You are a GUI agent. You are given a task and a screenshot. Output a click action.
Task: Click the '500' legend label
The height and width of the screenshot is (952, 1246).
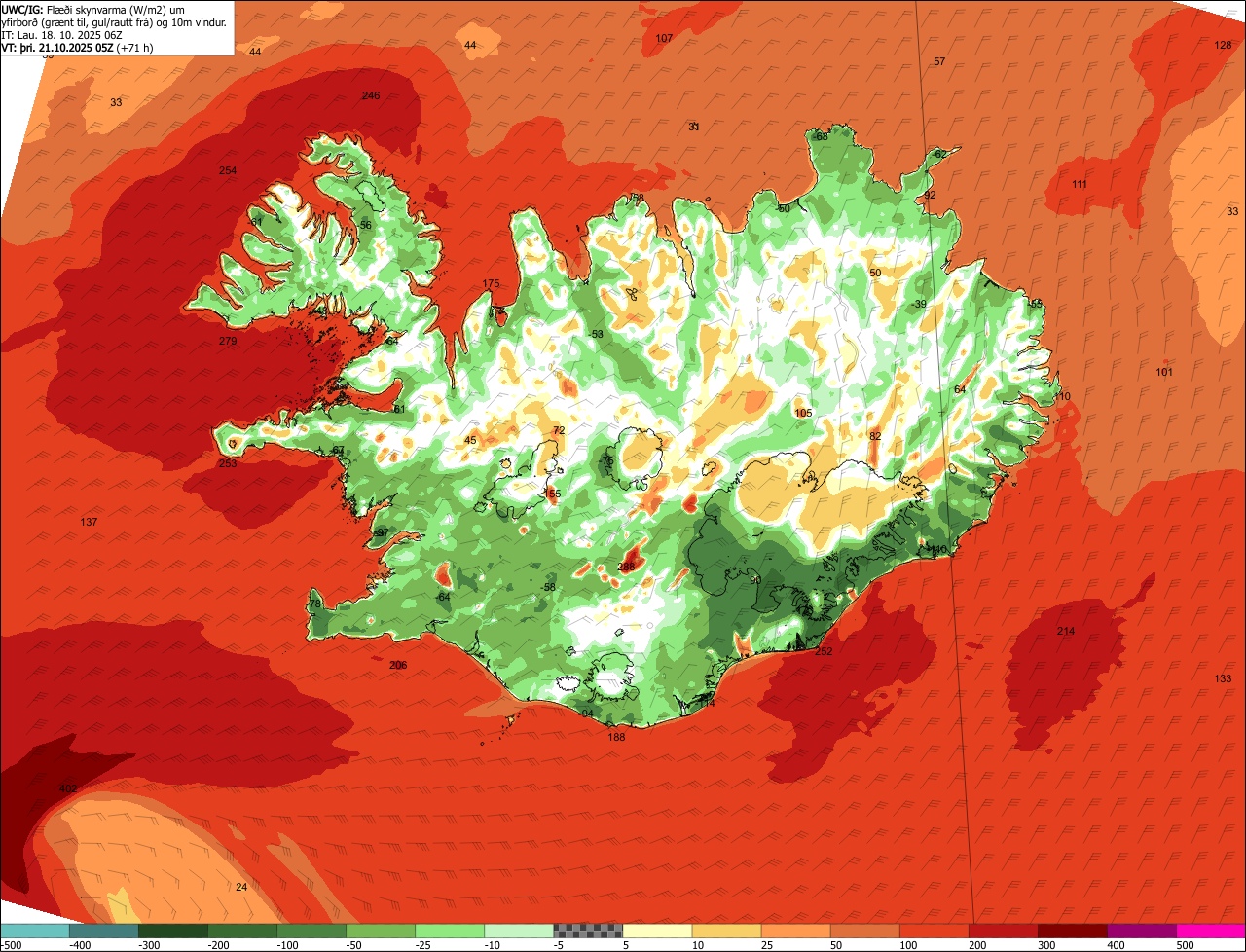click(1184, 945)
